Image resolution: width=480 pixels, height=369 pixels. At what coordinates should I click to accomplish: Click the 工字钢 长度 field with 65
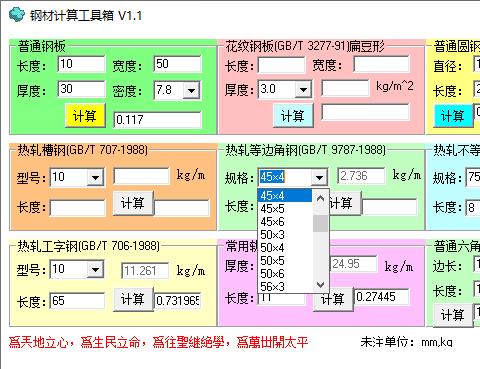click(77, 301)
